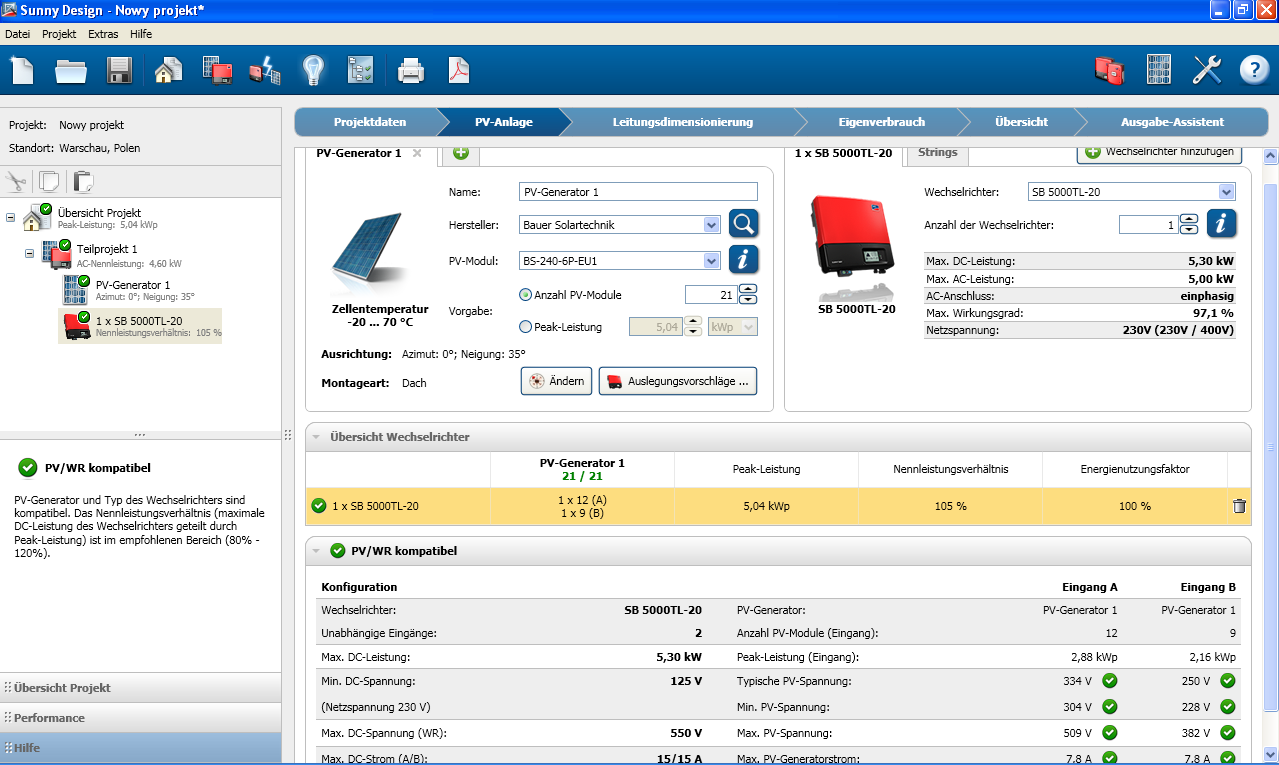Show PV module info for BS-240-6P-EU1
Viewport: 1279px width, 765px height.
click(x=743, y=259)
